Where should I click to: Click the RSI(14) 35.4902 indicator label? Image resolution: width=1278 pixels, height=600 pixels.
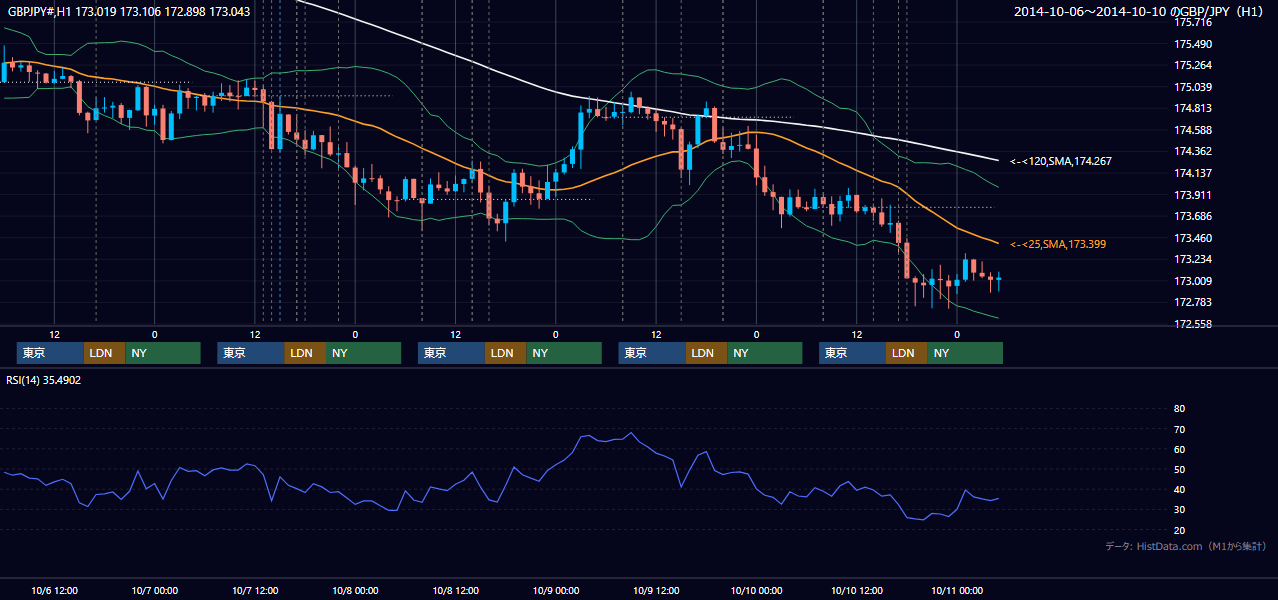(x=44, y=380)
